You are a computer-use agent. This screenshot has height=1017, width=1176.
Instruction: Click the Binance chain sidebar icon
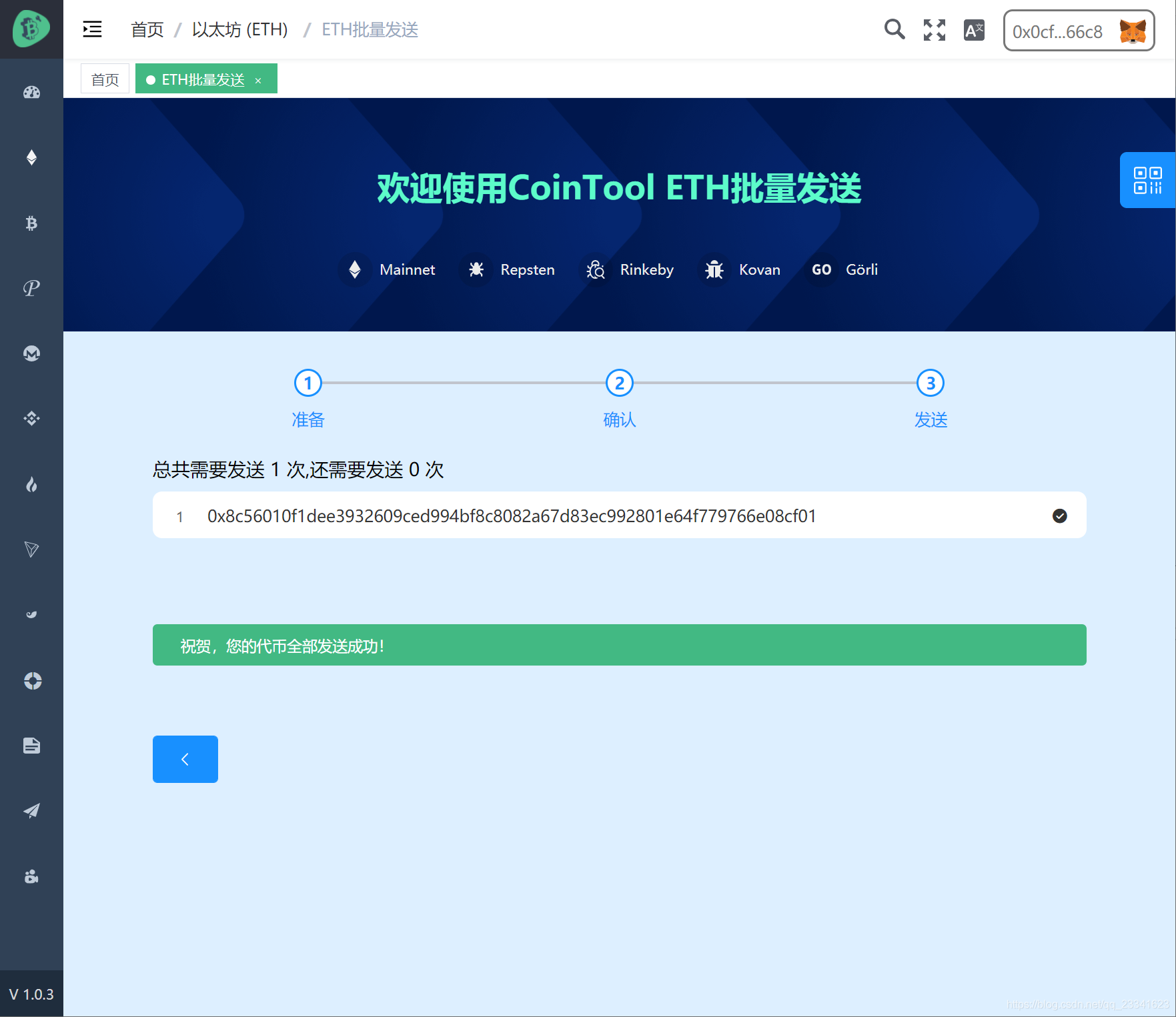coord(31,418)
